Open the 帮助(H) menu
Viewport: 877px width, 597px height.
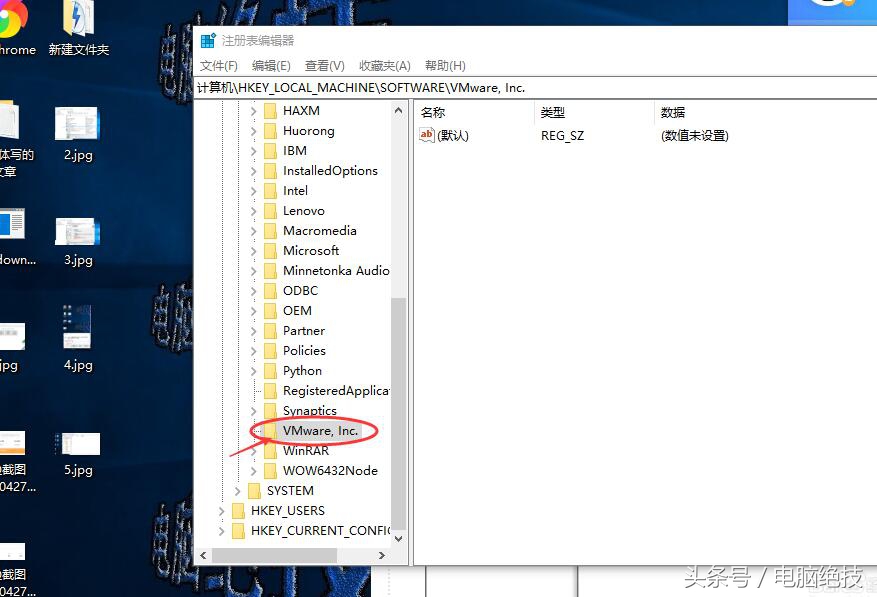(444, 65)
